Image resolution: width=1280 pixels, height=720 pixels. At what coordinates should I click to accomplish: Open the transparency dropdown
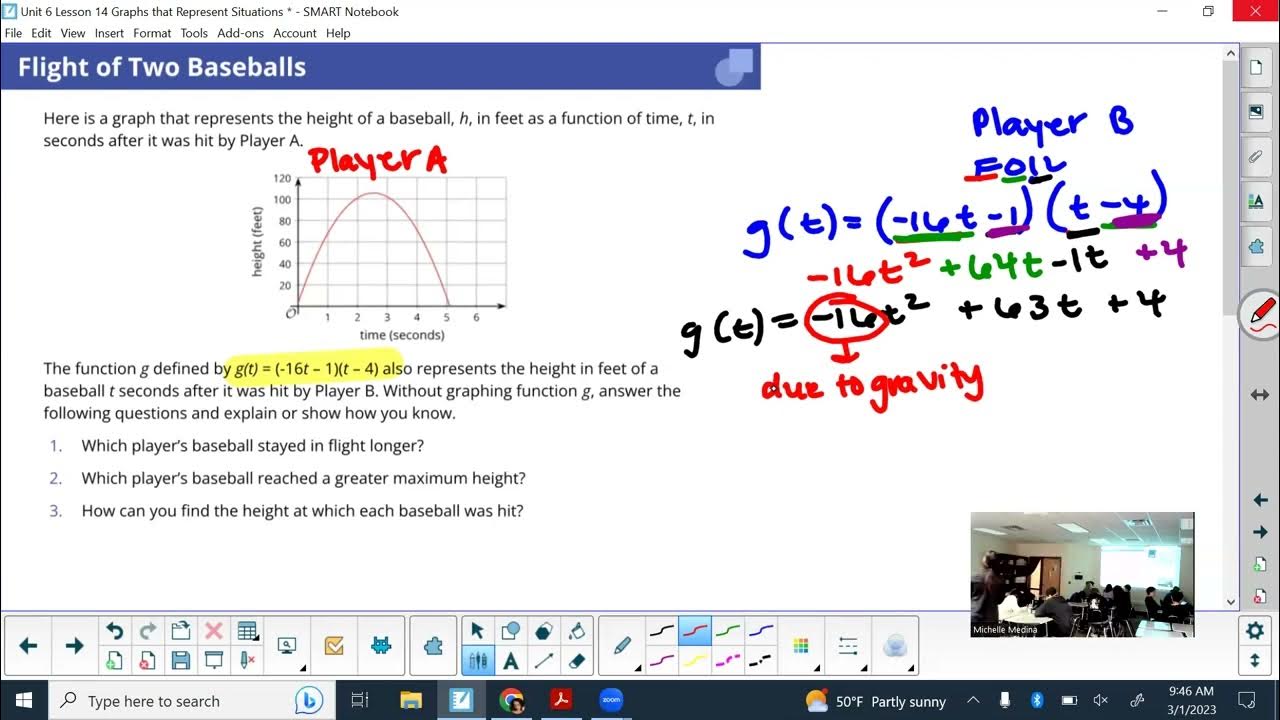[x=895, y=646]
